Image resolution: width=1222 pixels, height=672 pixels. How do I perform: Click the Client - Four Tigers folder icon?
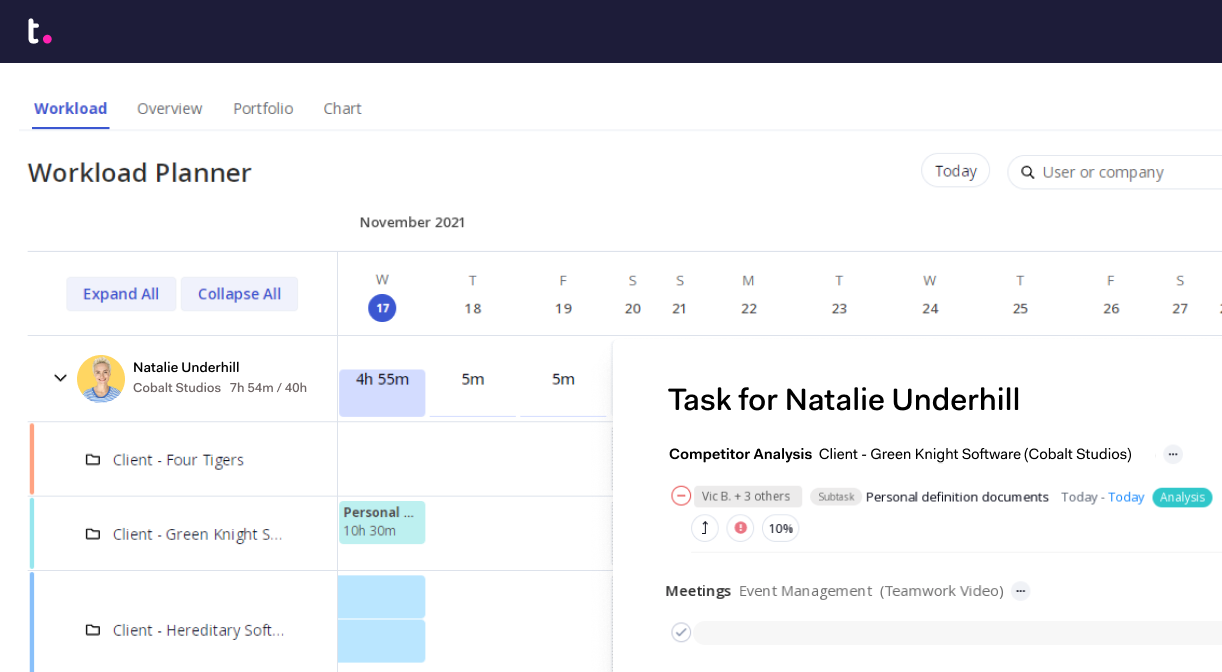[93, 460]
